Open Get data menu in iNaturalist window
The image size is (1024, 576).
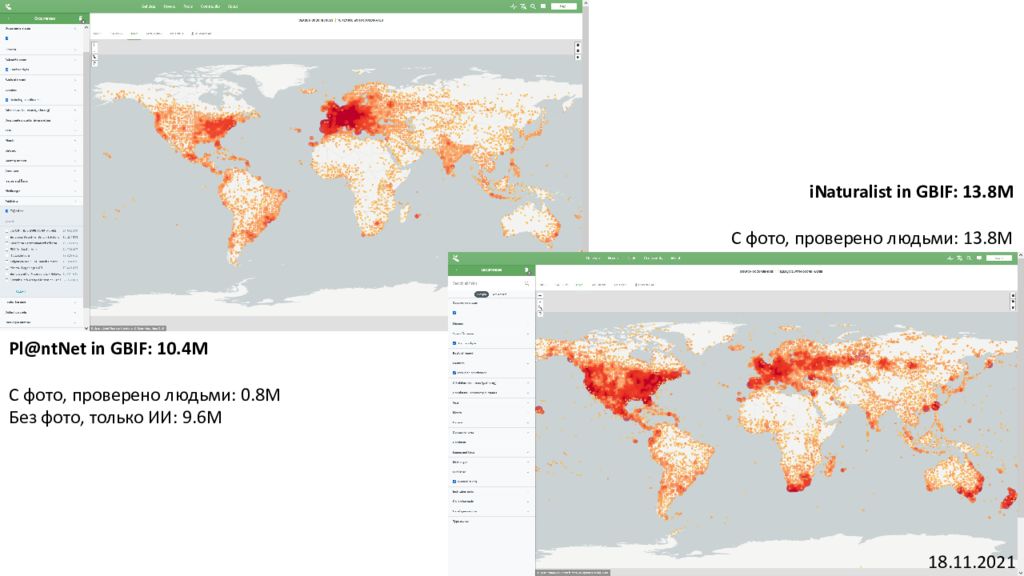pos(592,259)
